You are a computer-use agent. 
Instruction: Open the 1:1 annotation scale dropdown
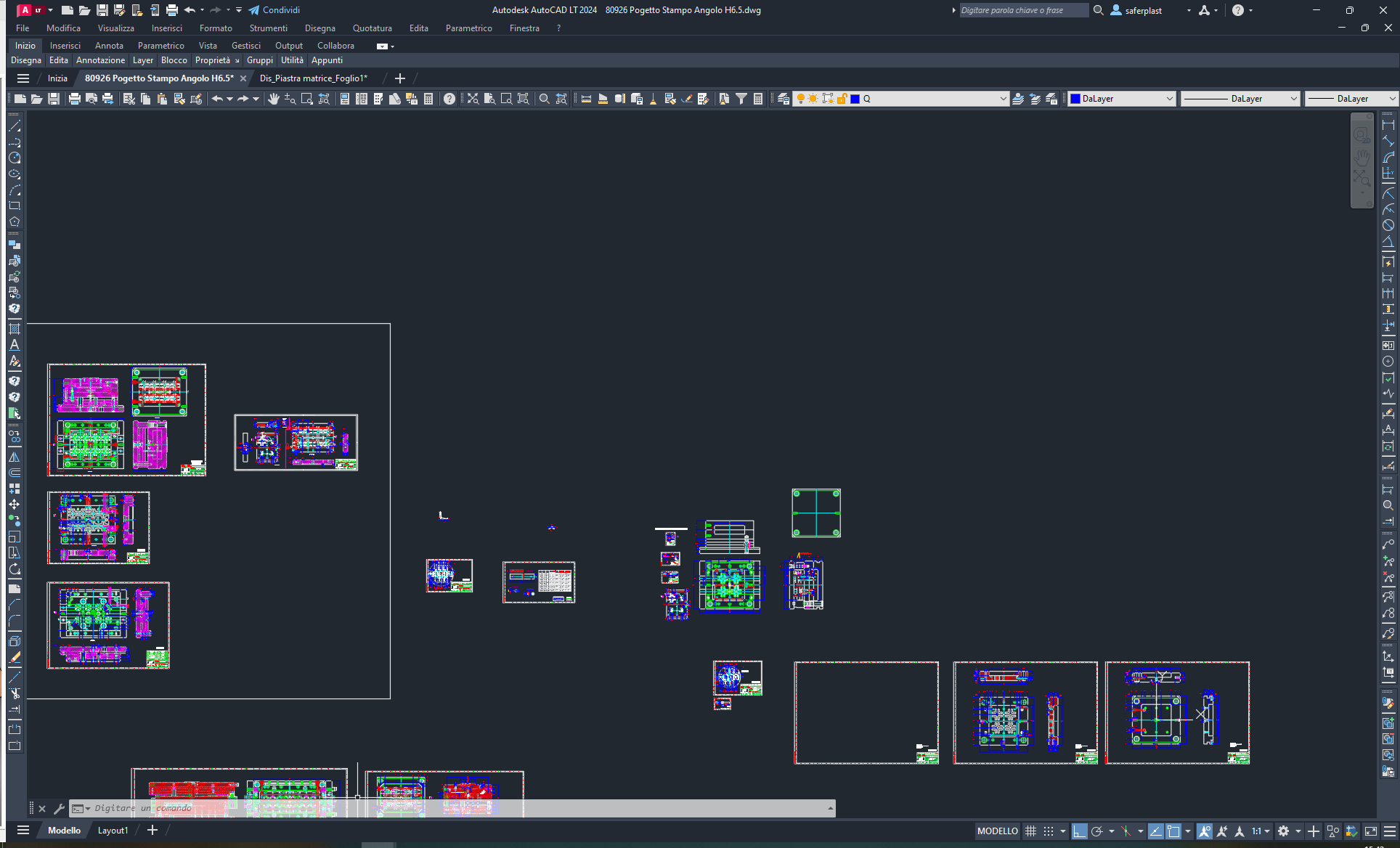pyautogui.click(x=1261, y=831)
